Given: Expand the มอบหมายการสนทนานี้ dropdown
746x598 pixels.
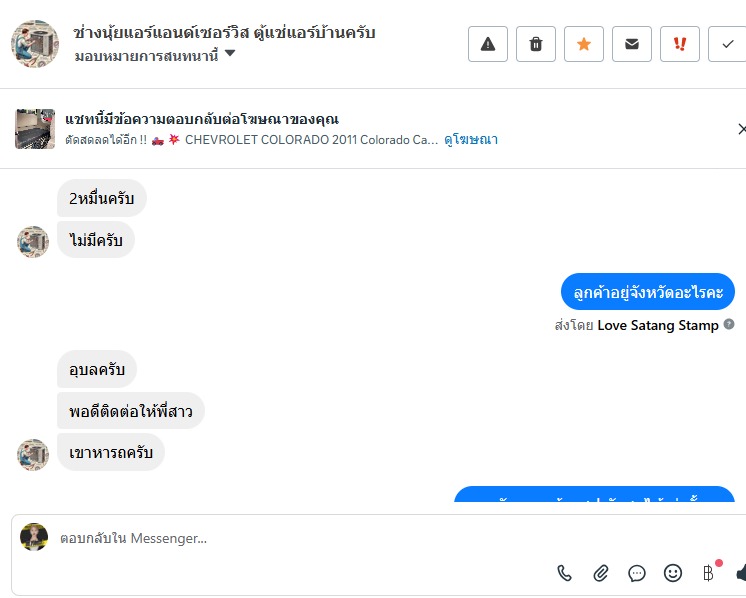Looking at the screenshot, I should tap(229, 54).
